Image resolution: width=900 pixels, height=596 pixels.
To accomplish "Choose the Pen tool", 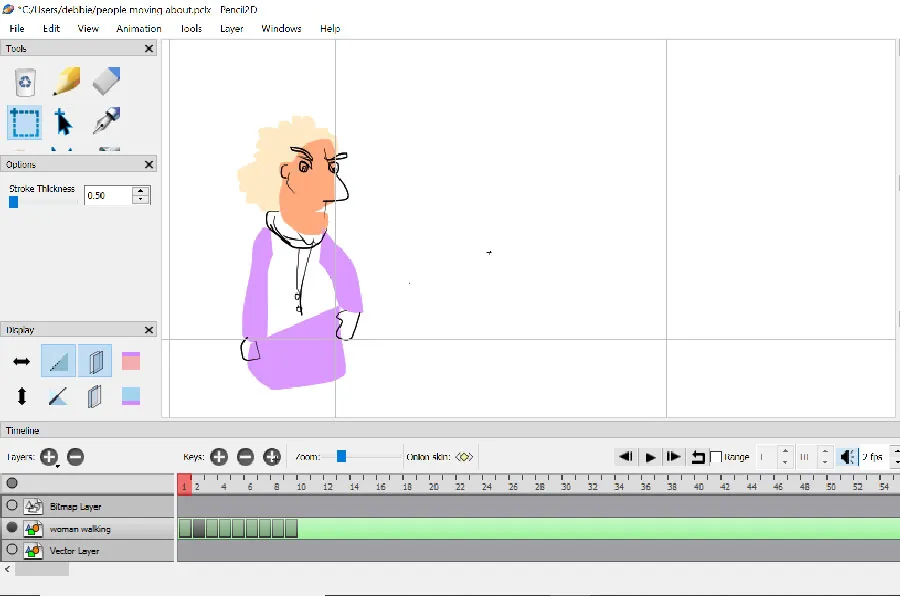I will click(x=107, y=122).
